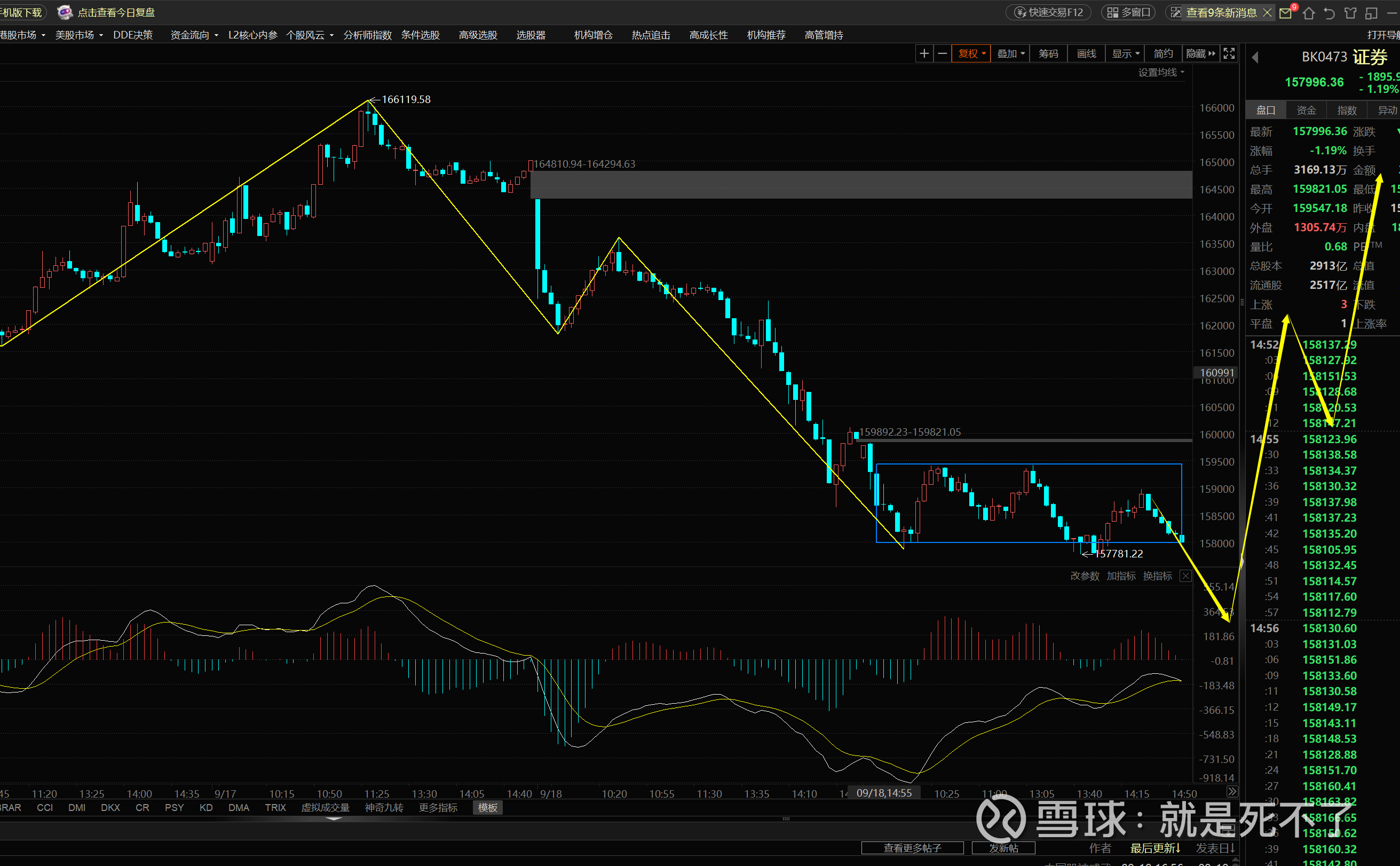Close the MACD indicator sub-panel
This screenshot has height=866, width=1400.
pyautogui.click(x=1185, y=576)
